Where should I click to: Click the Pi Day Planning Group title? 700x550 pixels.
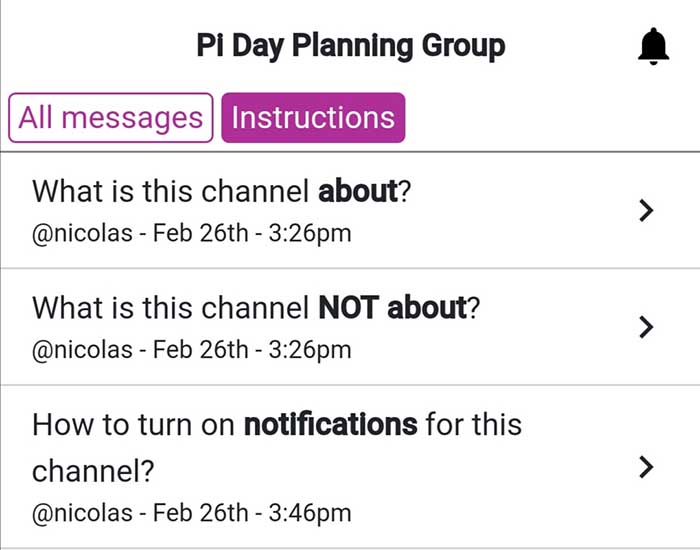(351, 46)
